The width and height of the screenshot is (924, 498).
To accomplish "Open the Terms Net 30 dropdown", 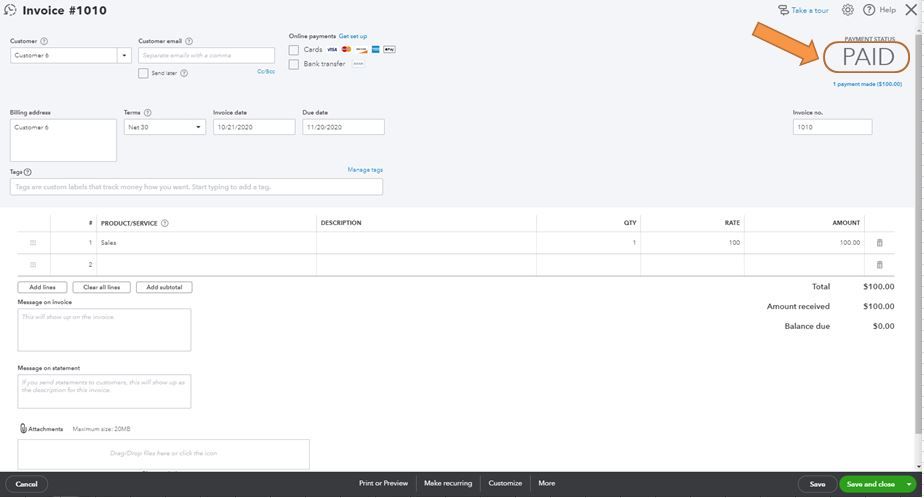I will tap(164, 127).
